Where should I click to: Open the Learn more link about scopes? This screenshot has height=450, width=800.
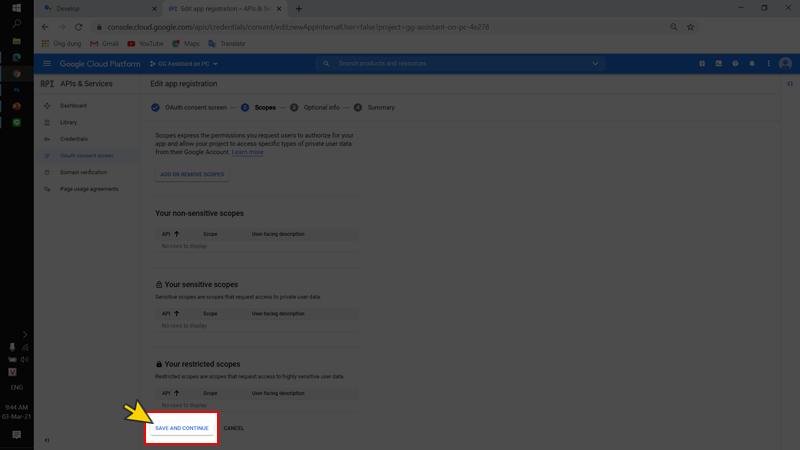coord(247,152)
